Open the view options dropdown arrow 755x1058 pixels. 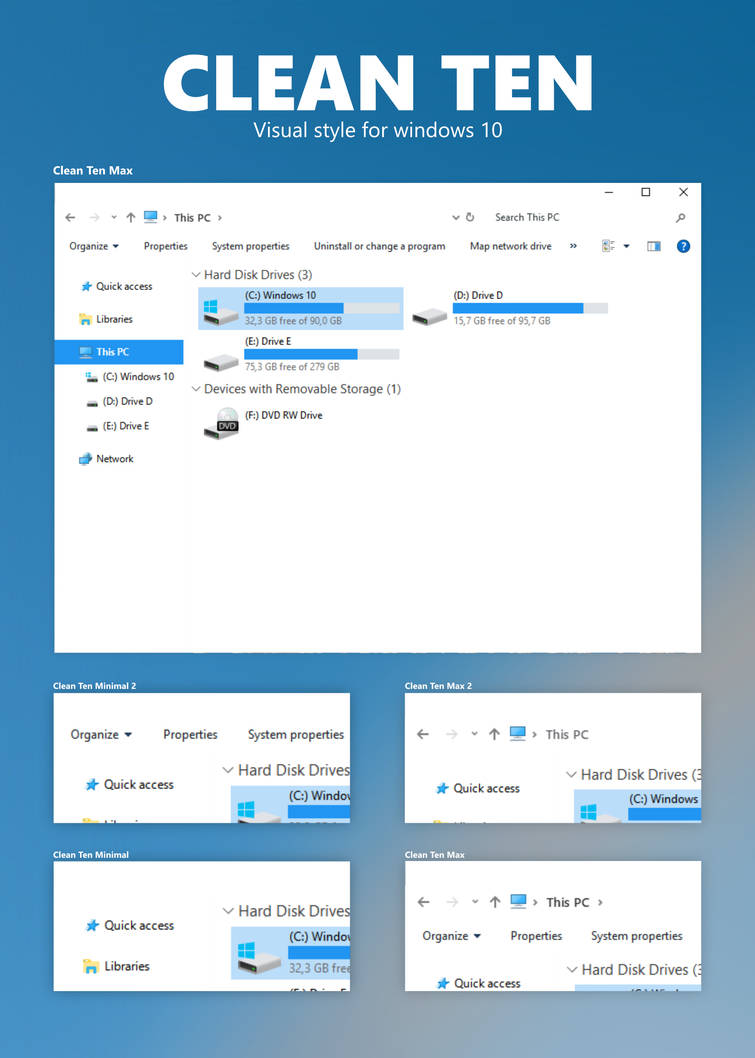pyautogui.click(x=627, y=246)
